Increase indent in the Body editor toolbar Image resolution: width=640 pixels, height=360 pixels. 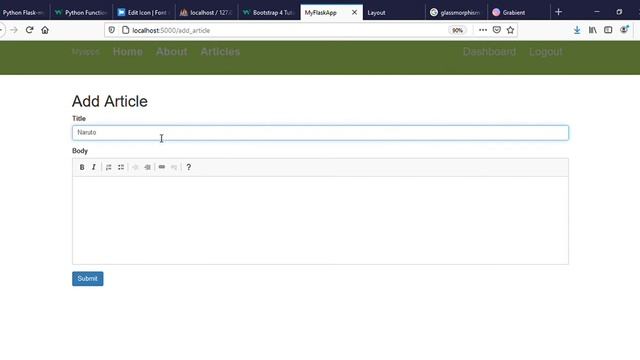tap(147, 167)
